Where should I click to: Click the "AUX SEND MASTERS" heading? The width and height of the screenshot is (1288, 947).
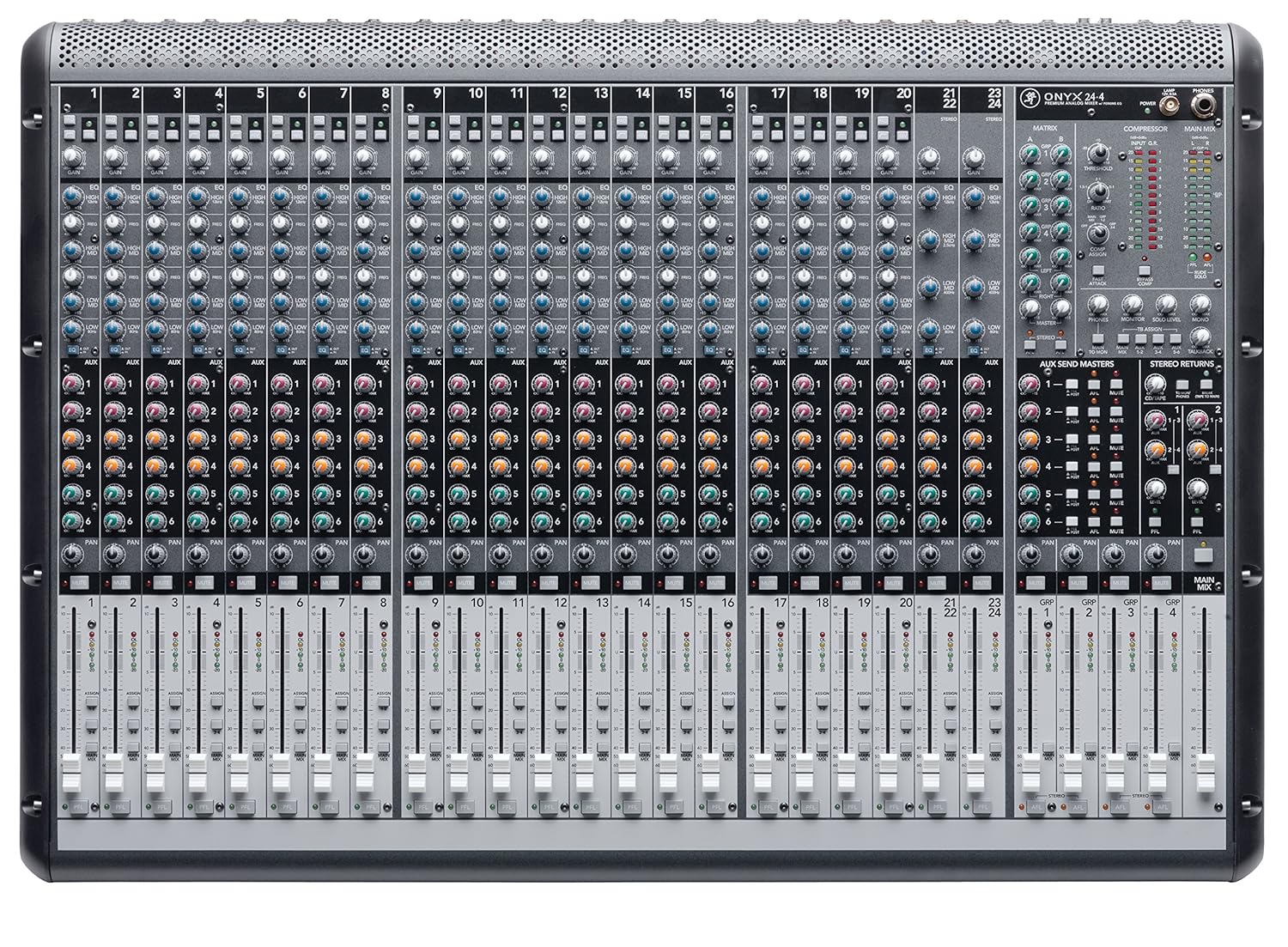pos(1077,365)
